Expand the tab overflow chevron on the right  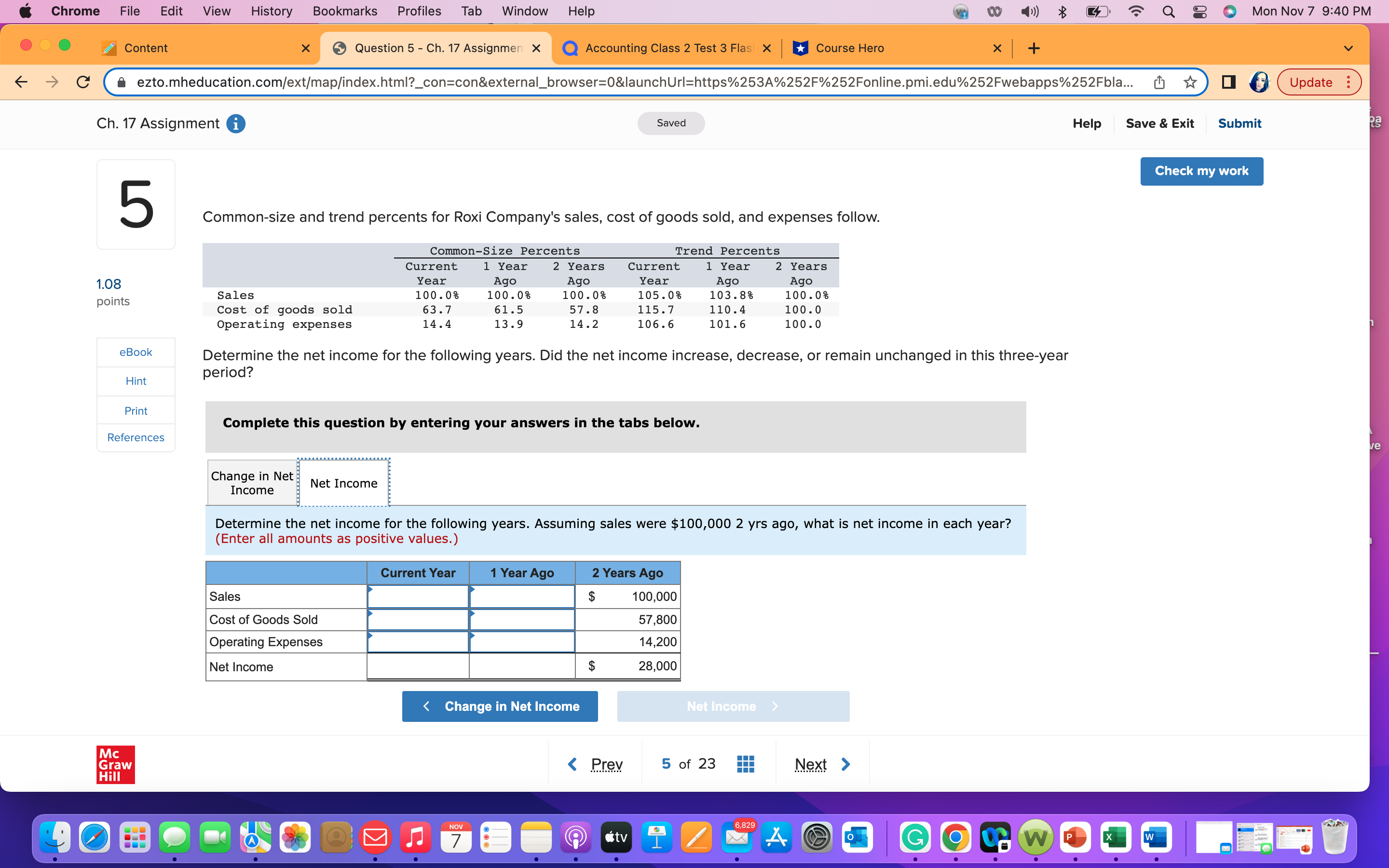[x=1348, y=48]
